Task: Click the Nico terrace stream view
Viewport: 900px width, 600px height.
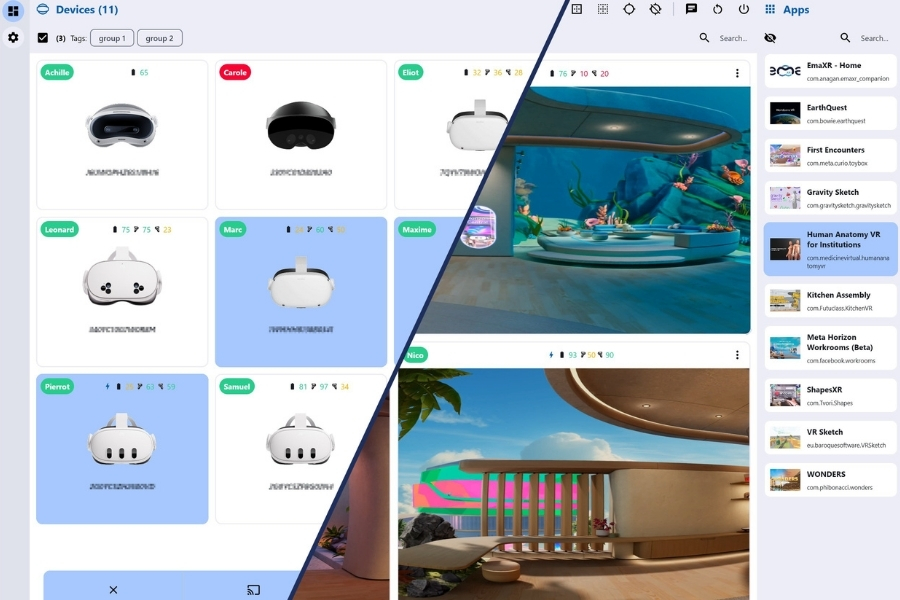Action: coord(573,483)
